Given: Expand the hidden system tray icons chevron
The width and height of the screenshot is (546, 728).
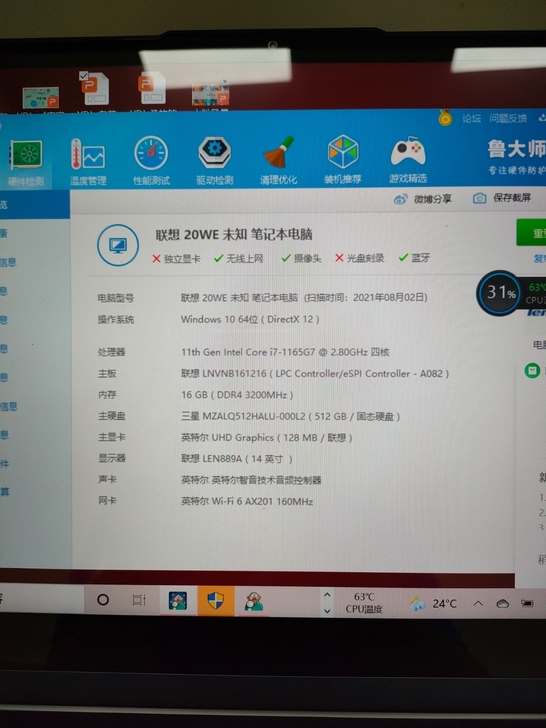Looking at the screenshot, I should (x=478, y=604).
